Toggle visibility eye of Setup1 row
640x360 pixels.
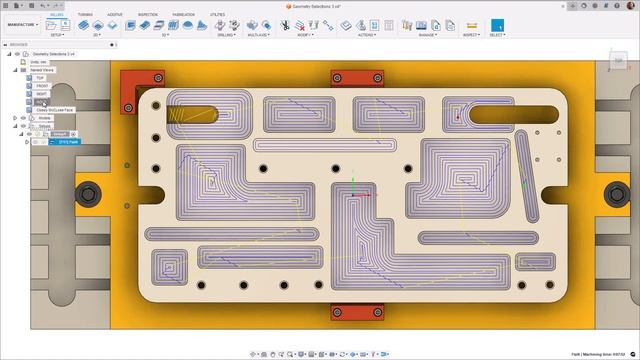click(x=29, y=134)
